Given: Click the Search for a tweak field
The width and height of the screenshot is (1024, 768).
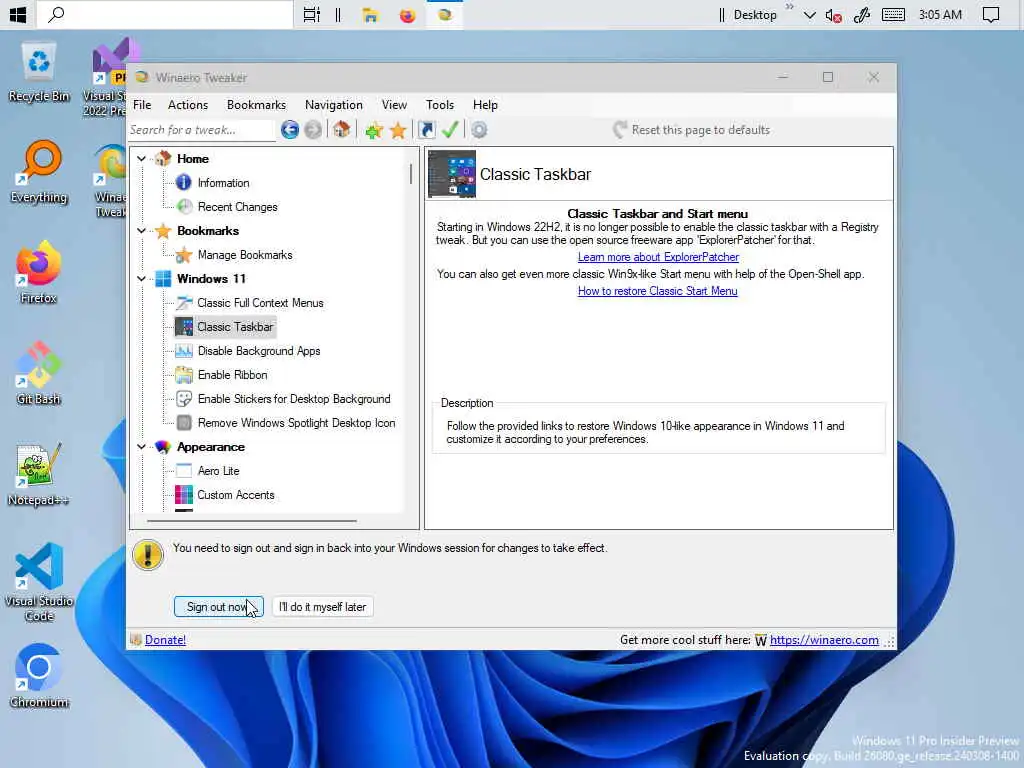Looking at the screenshot, I should pos(201,130).
